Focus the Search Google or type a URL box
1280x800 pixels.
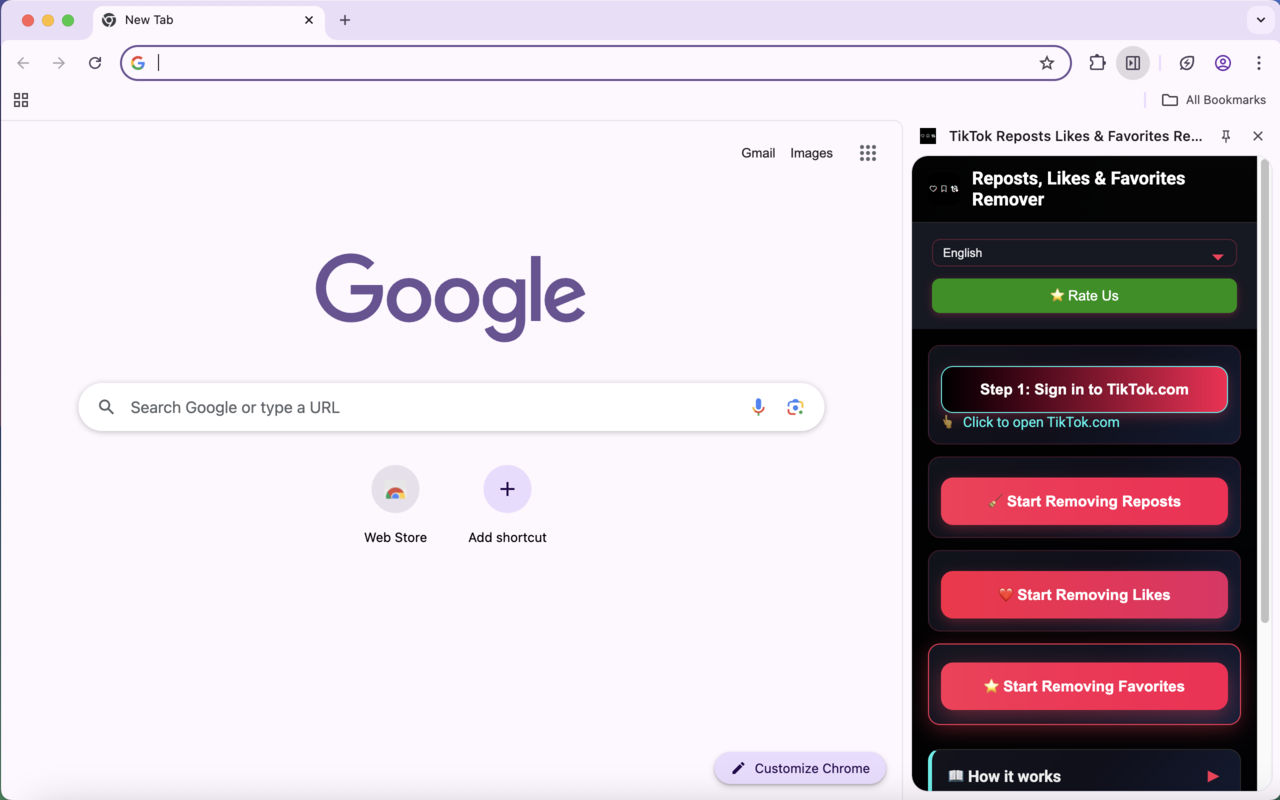[x=430, y=407]
